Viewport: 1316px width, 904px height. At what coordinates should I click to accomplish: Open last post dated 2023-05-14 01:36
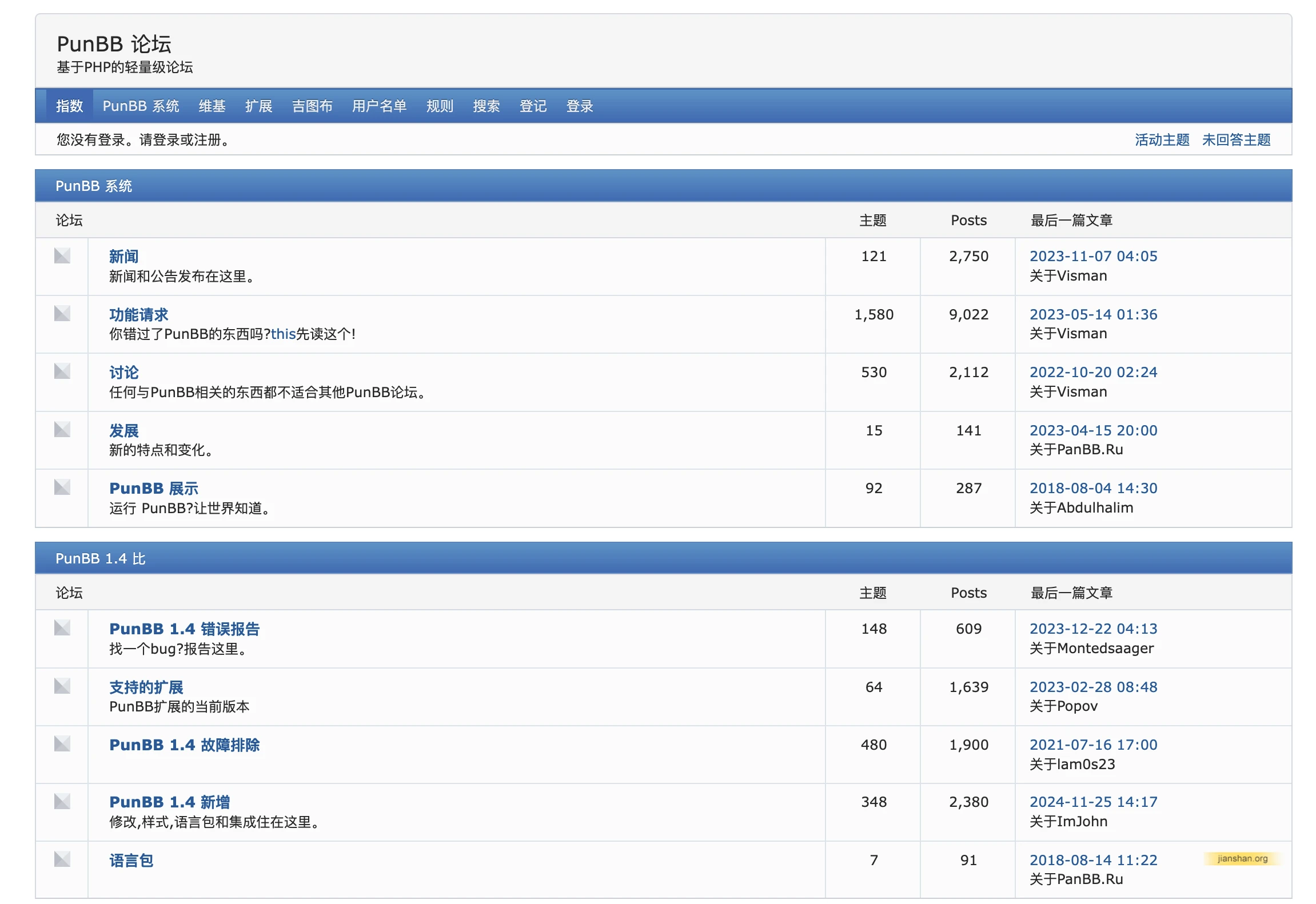(1093, 314)
